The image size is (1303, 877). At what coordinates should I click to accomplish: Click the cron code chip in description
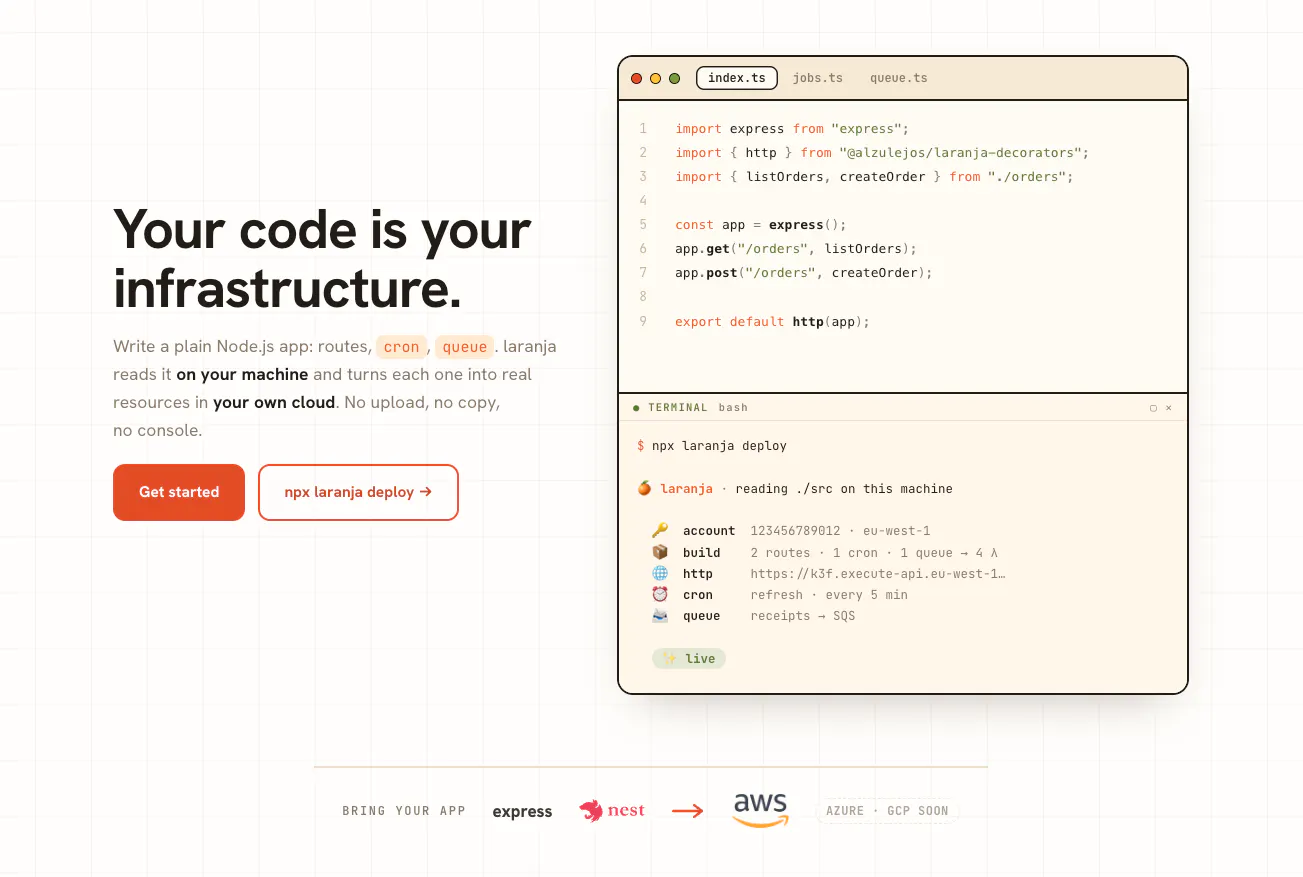click(x=401, y=347)
